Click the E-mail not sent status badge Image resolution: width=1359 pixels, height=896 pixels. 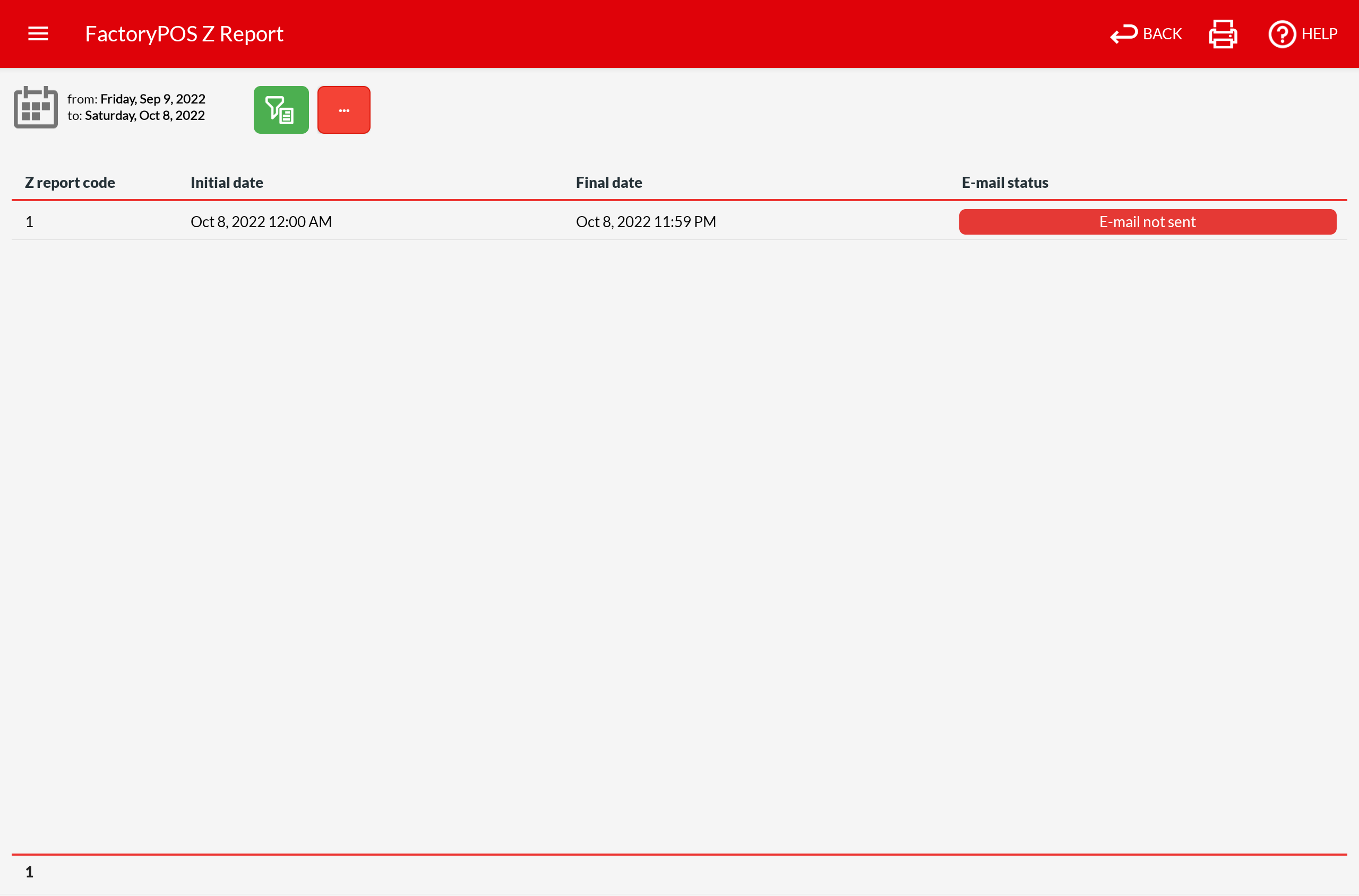click(x=1147, y=222)
